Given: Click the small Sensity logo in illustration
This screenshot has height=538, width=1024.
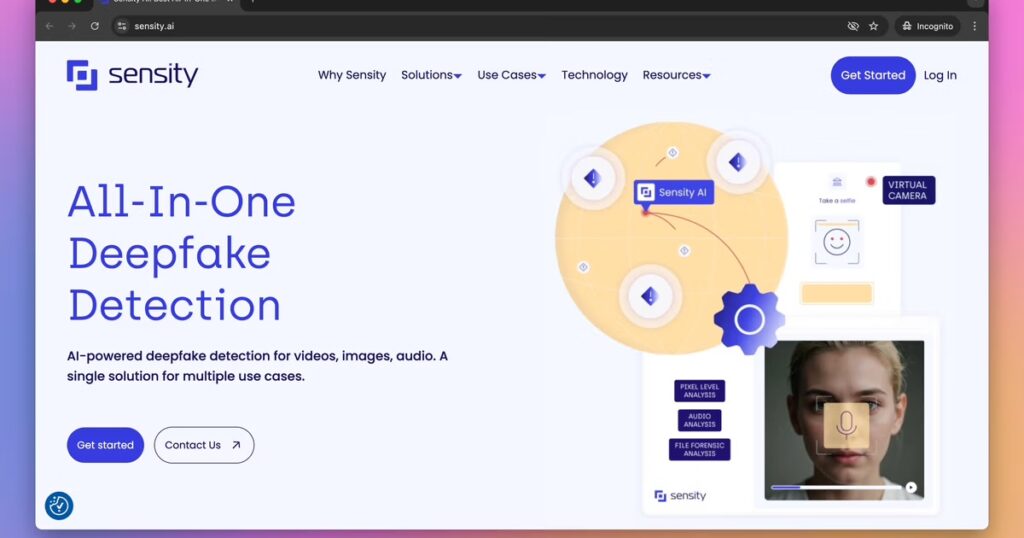Looking at the screenshot, I should pyautogui.click(x=680, y=496).
